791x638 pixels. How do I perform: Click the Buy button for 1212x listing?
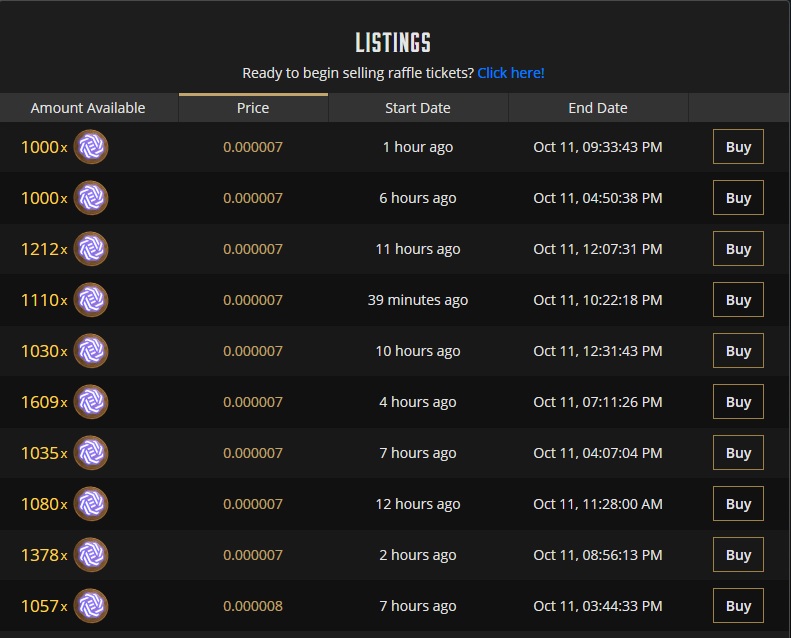coord(738,249)
